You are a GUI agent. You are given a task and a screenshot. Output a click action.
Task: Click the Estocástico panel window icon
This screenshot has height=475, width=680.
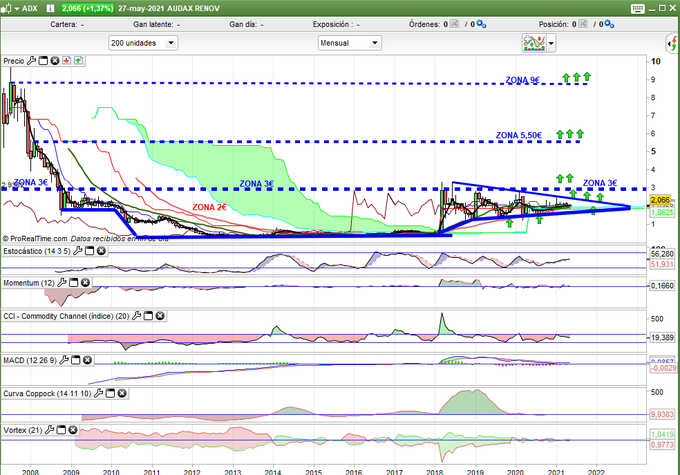[x=89, y=251]
